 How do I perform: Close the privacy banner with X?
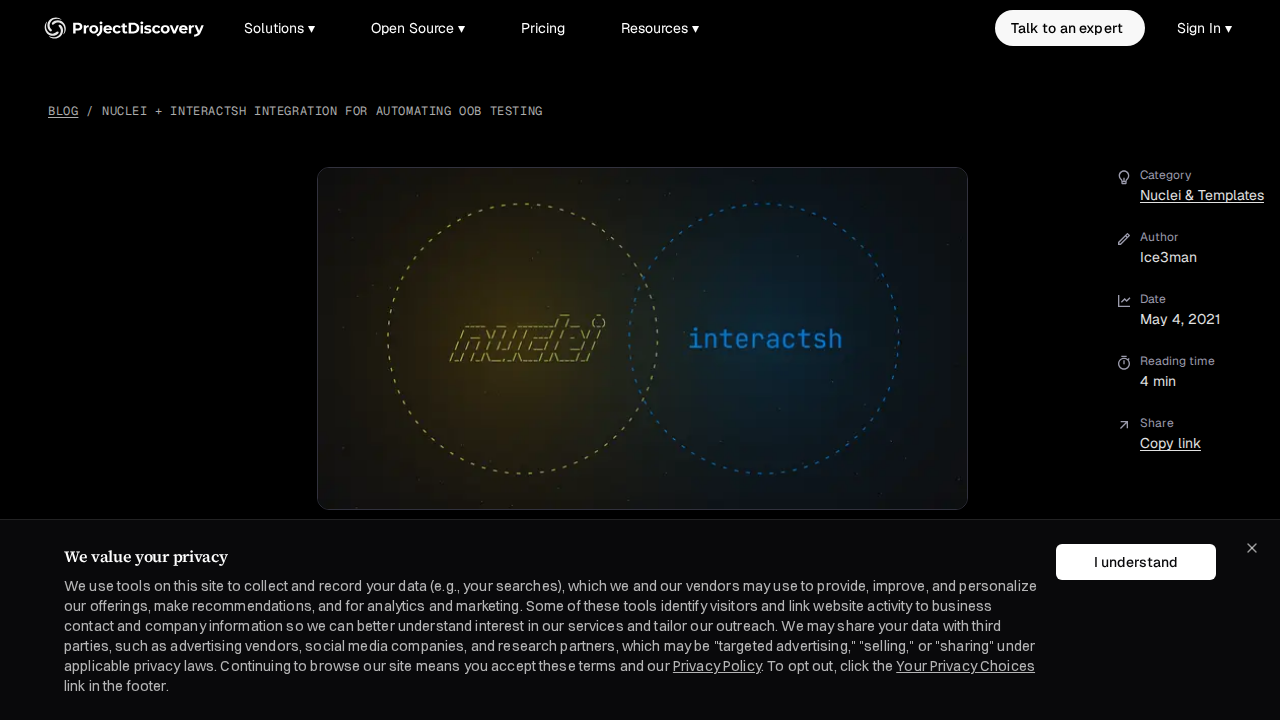pos(1252,548)
